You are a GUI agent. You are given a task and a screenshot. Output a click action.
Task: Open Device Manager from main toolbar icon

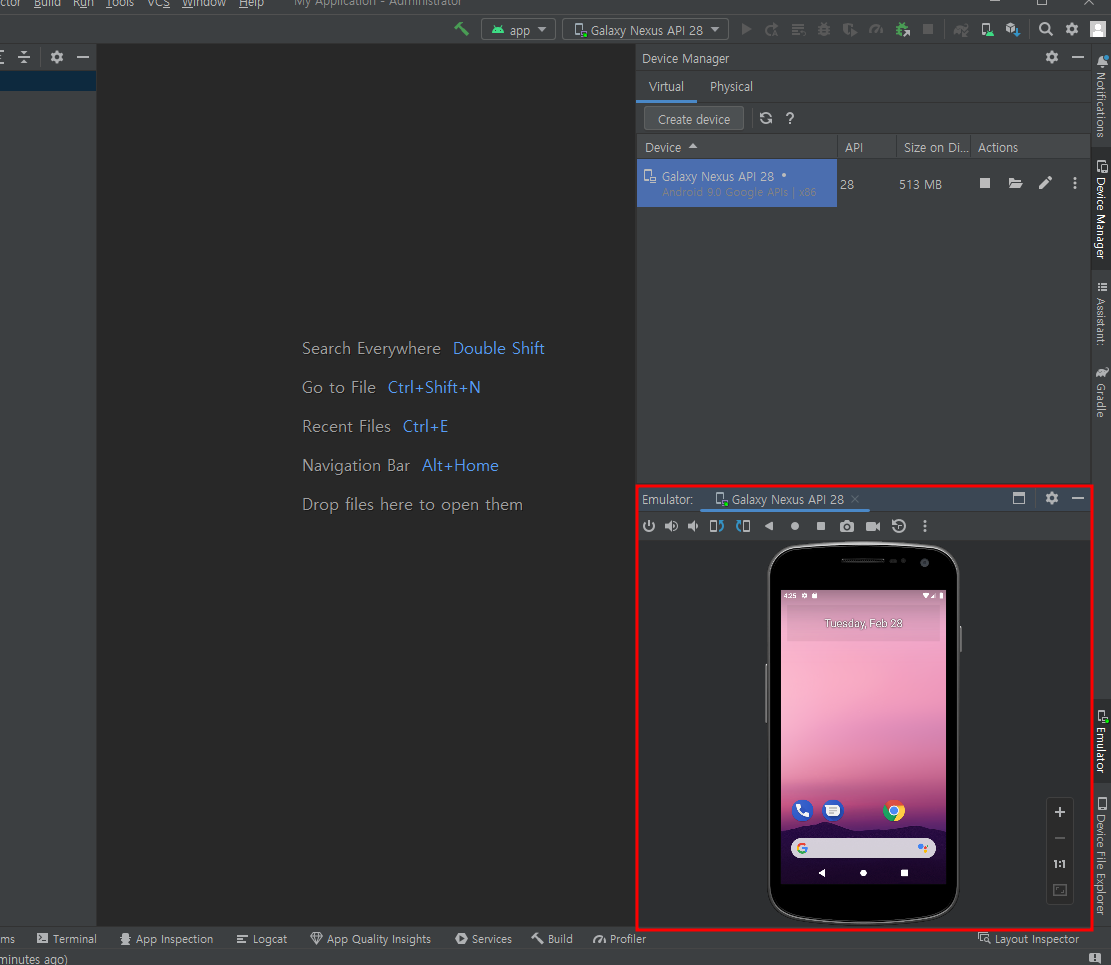point(987,29)
